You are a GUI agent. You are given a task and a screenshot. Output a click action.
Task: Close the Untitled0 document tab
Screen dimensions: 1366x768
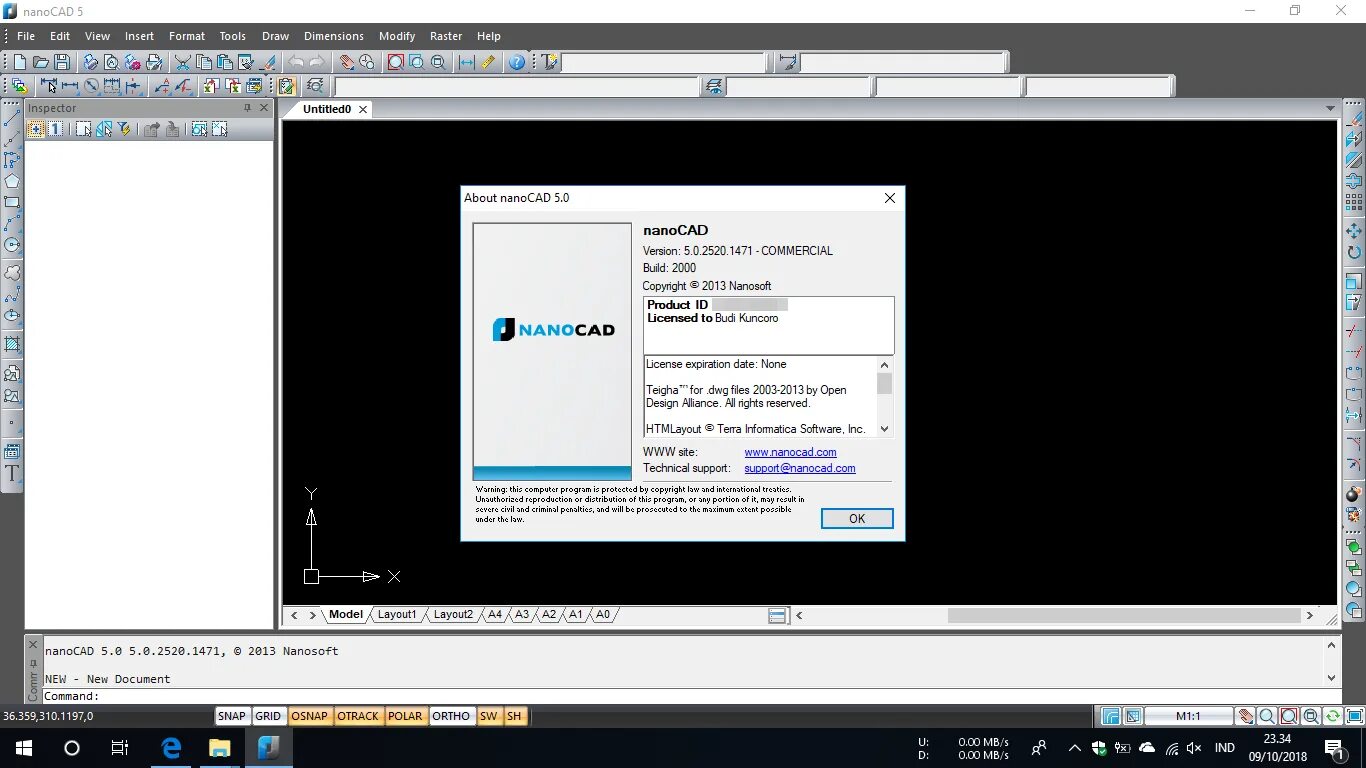(x=363, y=109)
